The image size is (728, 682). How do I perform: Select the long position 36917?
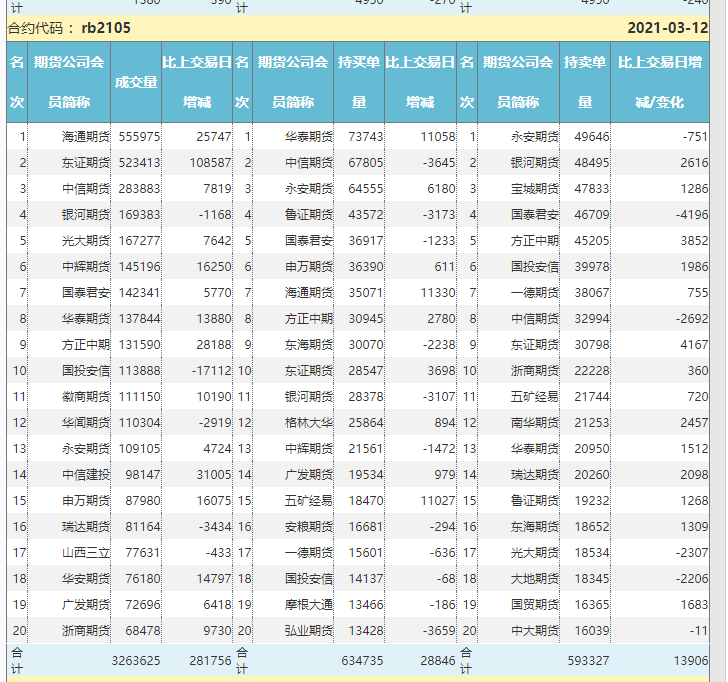366,240
